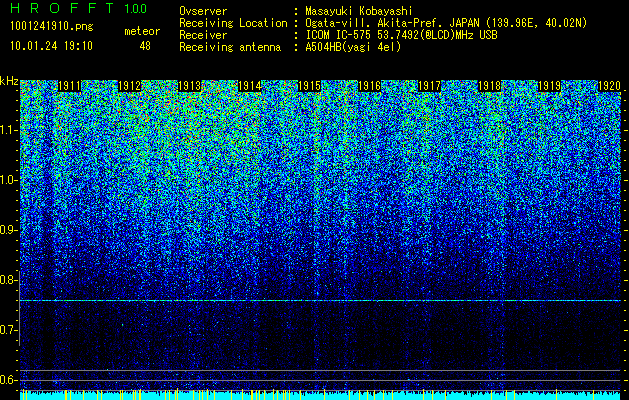Select the ICOM IC-575 53.7492 MHz USB text
The height and width of the screenshot is (400, 629).
point(401,35)
